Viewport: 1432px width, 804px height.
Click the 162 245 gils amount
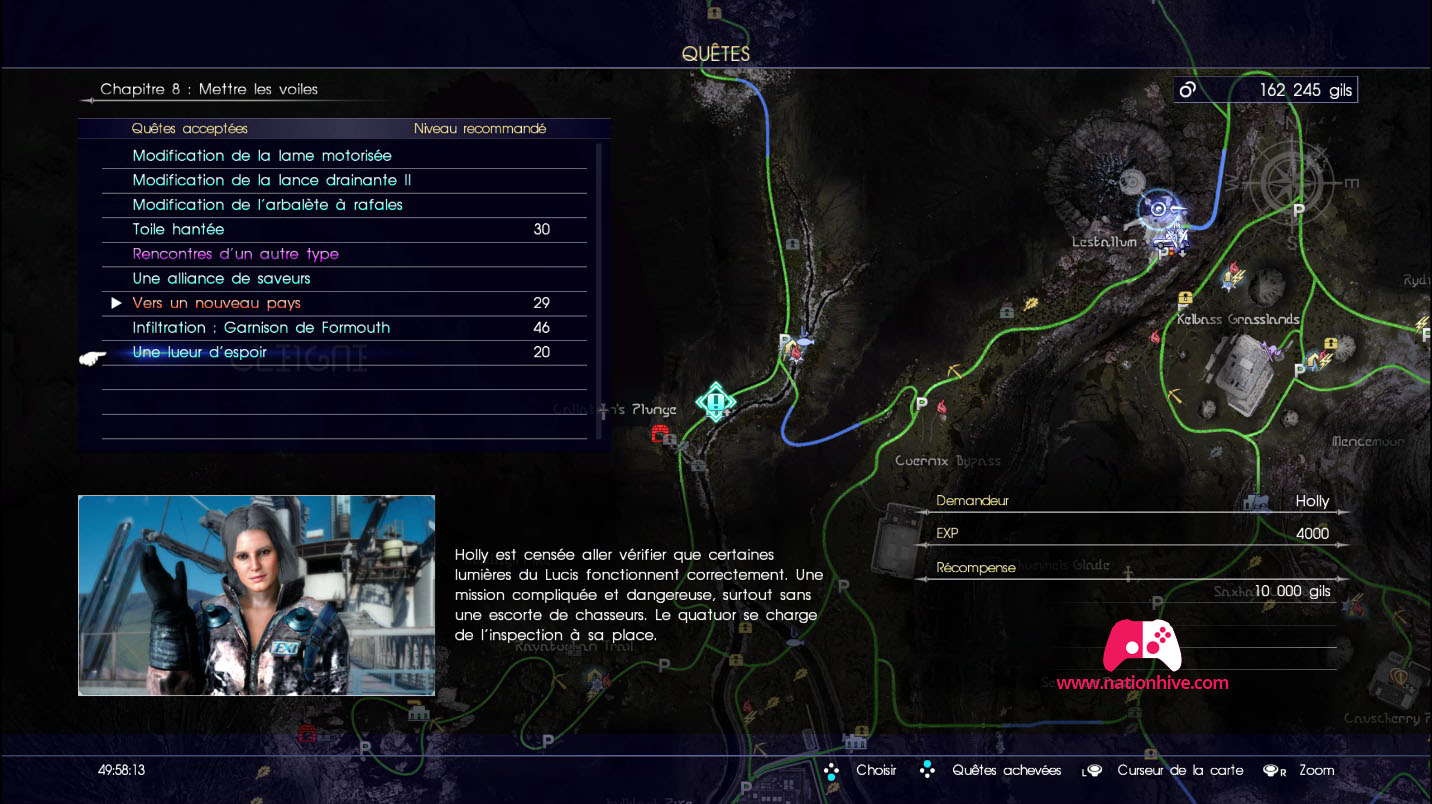point(1306,90)
